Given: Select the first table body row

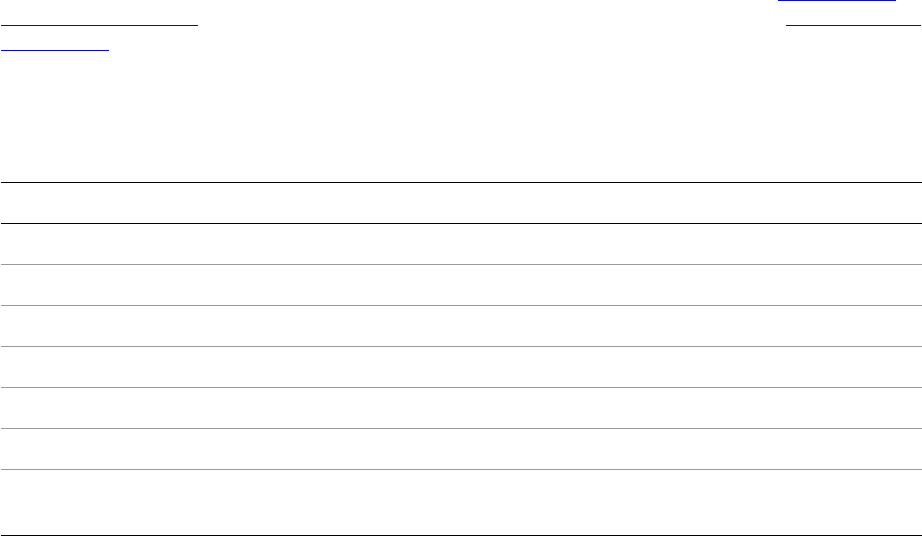Looking at the screenshot, I should [x=460, y=244].
